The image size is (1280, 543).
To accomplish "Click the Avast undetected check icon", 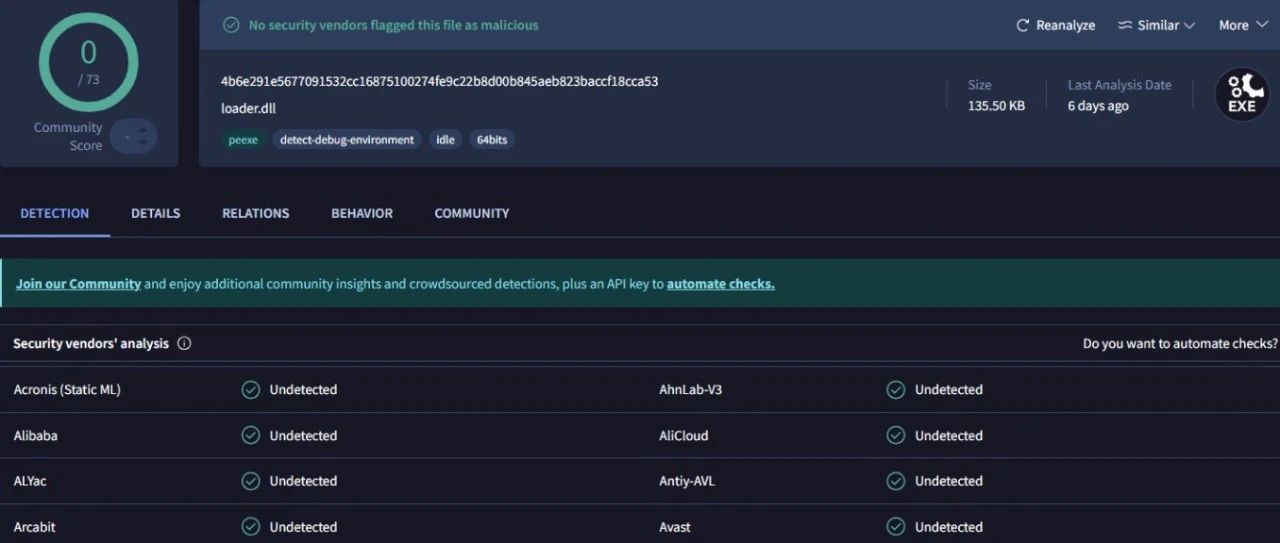I will tap(896, 527).
